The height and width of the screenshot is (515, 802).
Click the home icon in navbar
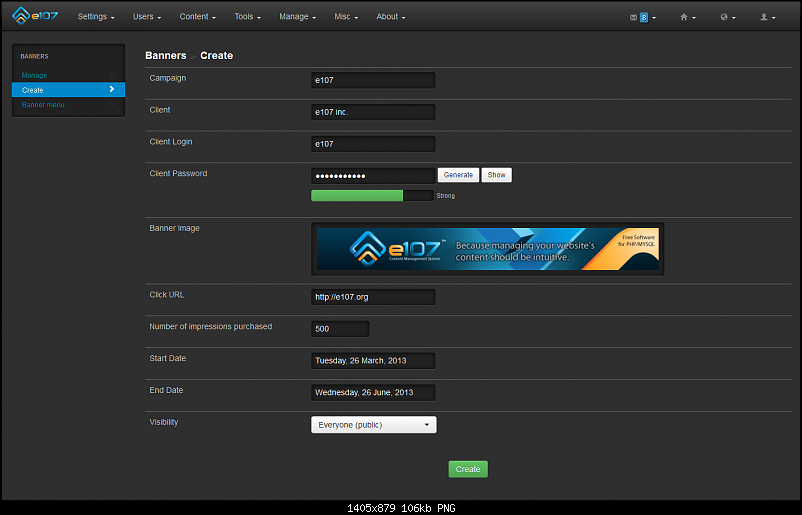tap(686, 17)
